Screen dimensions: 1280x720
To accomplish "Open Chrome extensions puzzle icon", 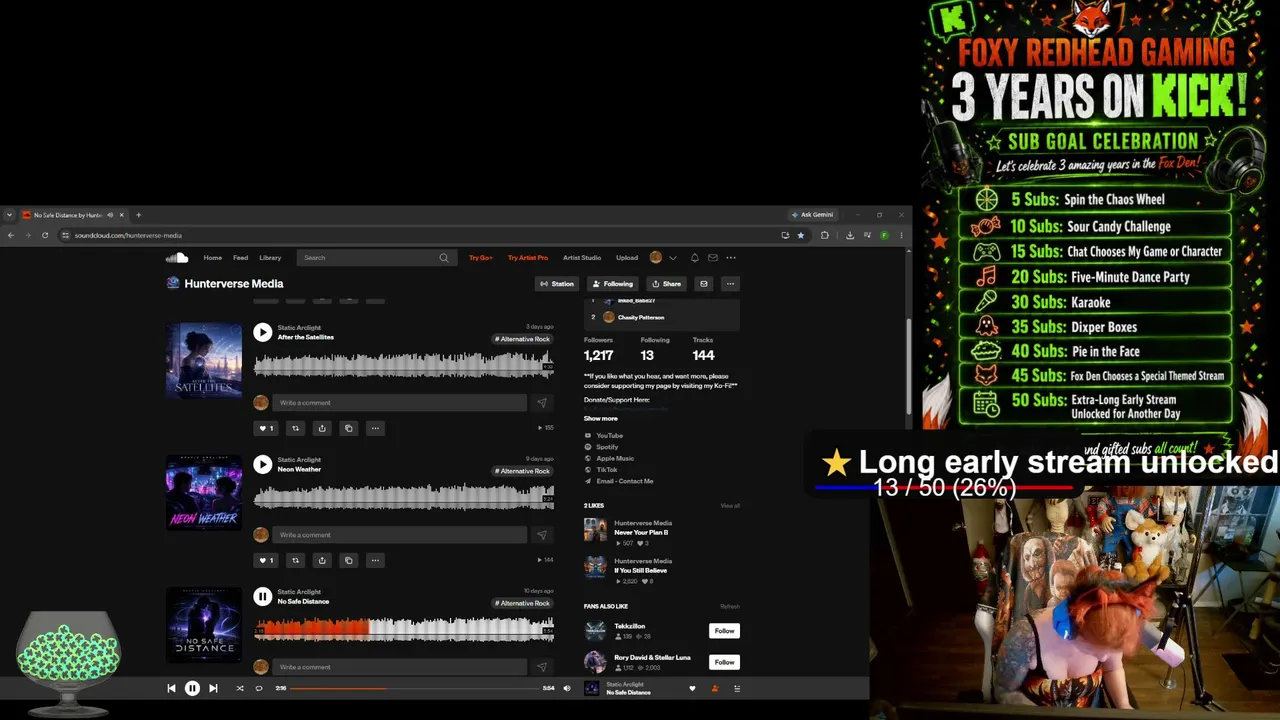I will click(x=825, y=235).
